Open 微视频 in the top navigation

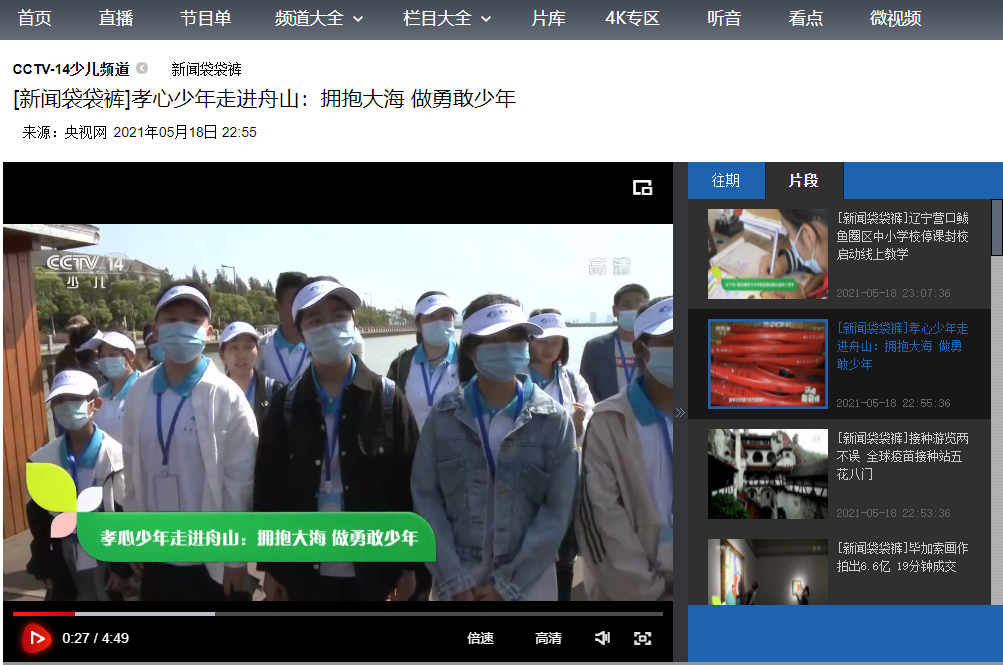[895, 19]
